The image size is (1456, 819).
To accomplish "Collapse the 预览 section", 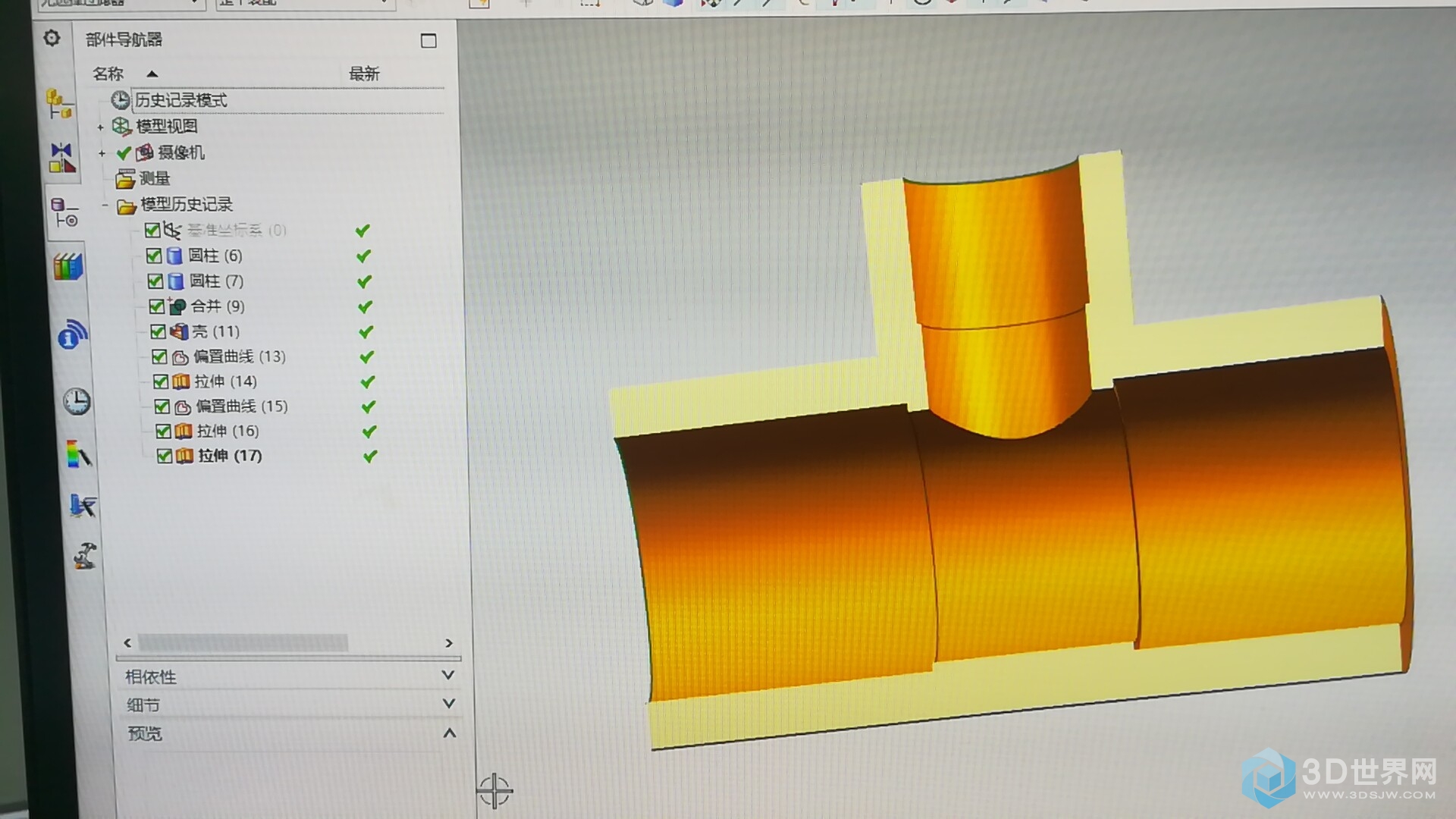I will coord(289,733).
